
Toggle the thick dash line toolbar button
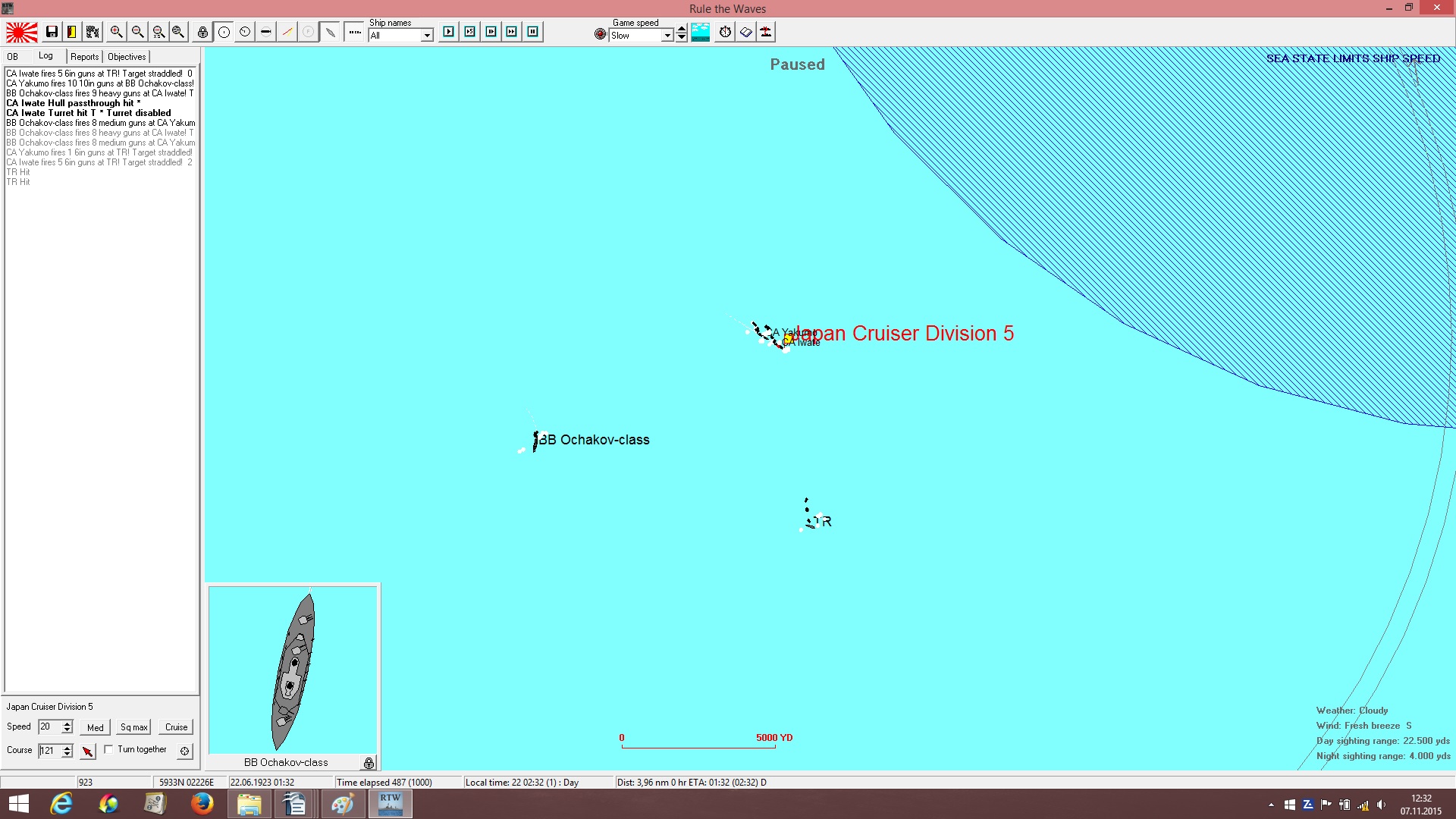[266, 32]
